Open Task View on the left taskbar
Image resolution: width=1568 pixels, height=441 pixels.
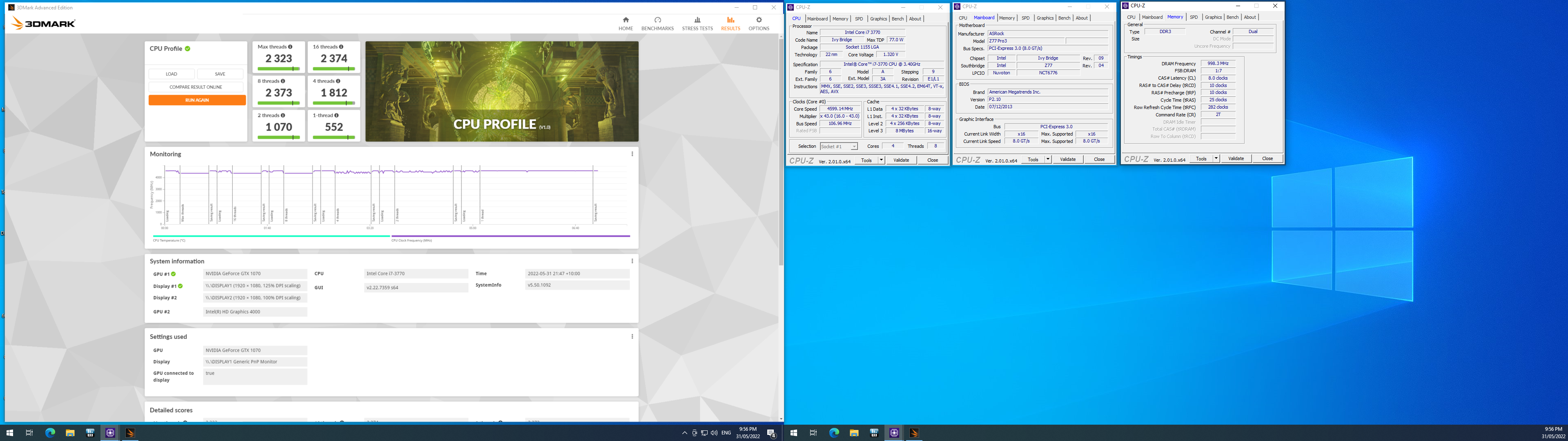[29, 433]
